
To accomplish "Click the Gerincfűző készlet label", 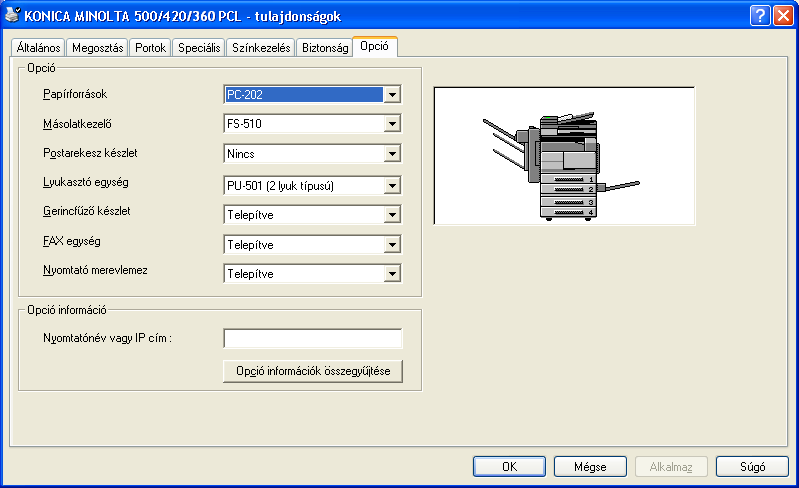I will (87, 211).
